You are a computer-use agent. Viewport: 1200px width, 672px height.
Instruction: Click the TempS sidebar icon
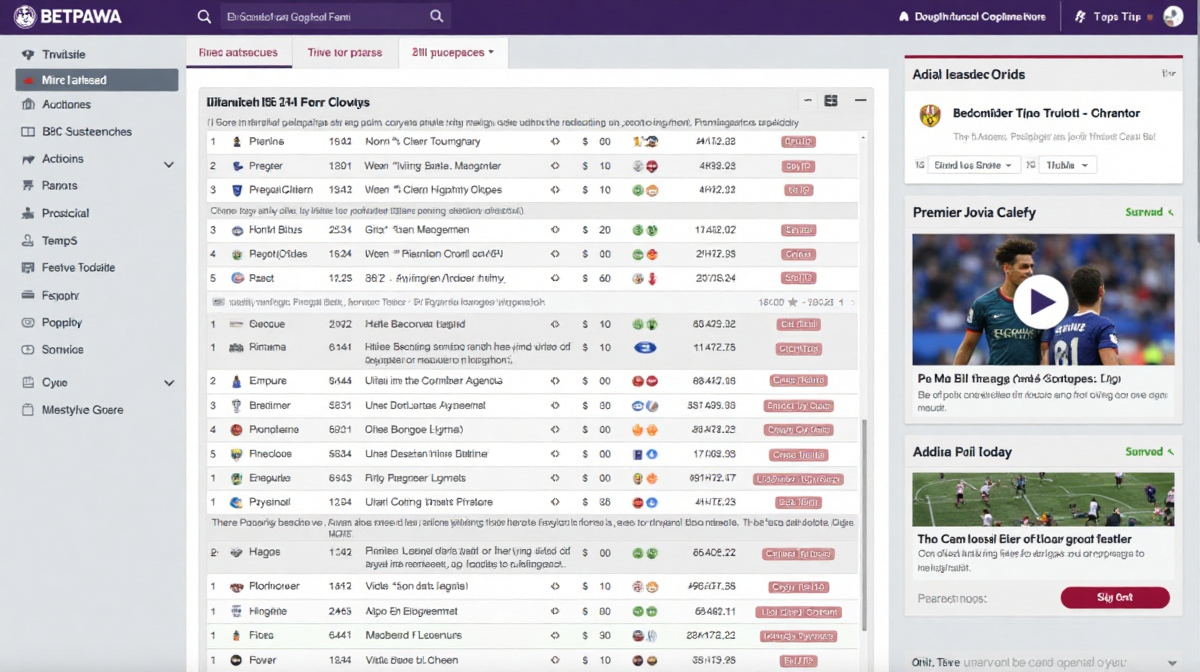point(27,241)
